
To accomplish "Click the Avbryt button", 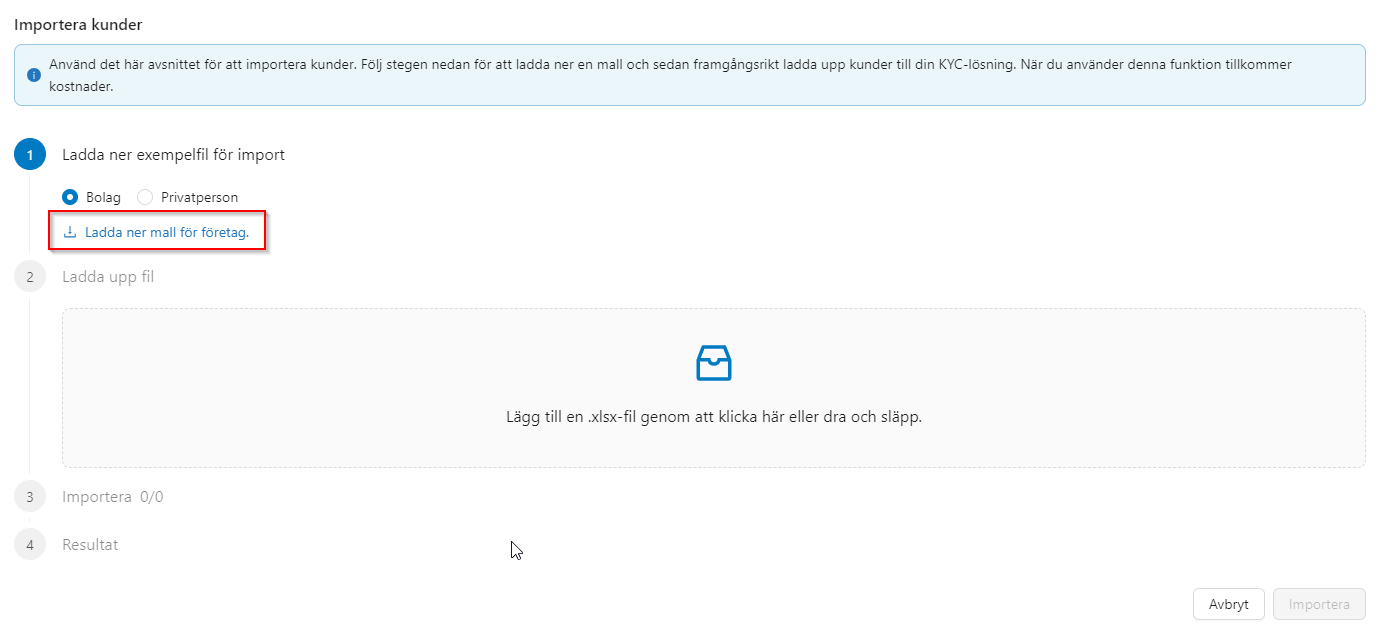I will 1228,604.
